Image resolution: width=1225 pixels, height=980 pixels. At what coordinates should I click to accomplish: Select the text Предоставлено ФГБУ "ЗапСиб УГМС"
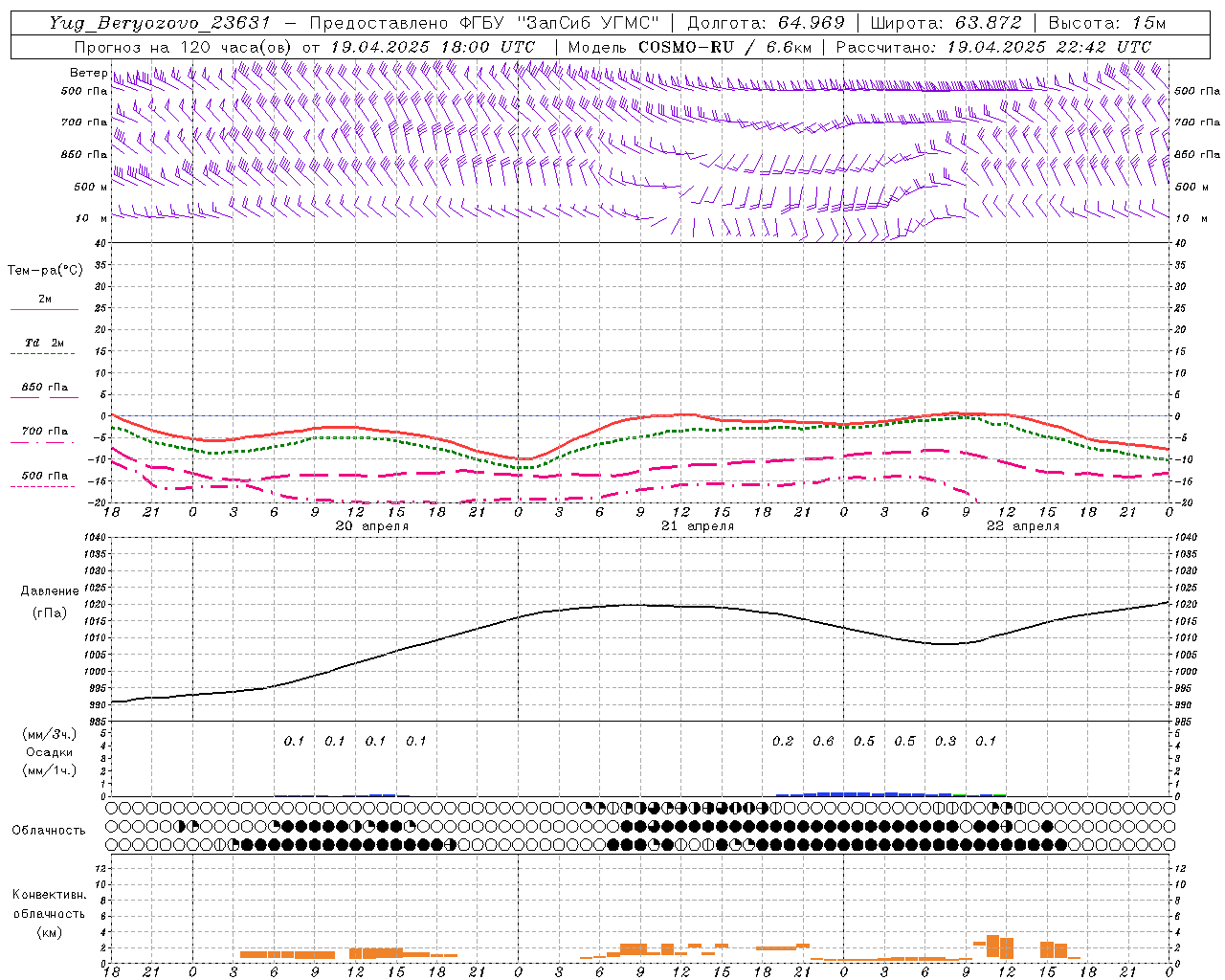[484, 23]
